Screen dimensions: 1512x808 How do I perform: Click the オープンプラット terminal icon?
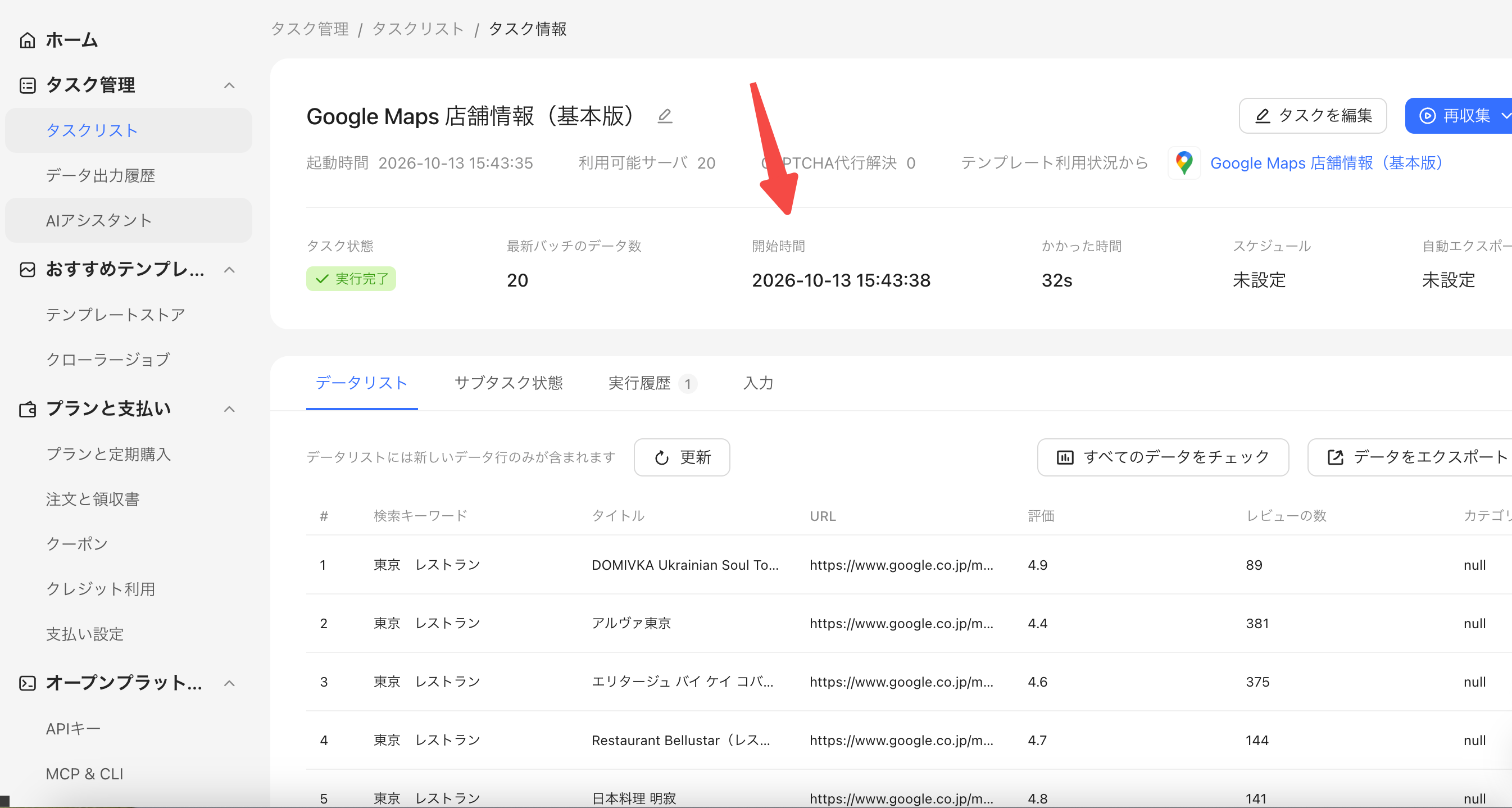(x=28, y=683)
